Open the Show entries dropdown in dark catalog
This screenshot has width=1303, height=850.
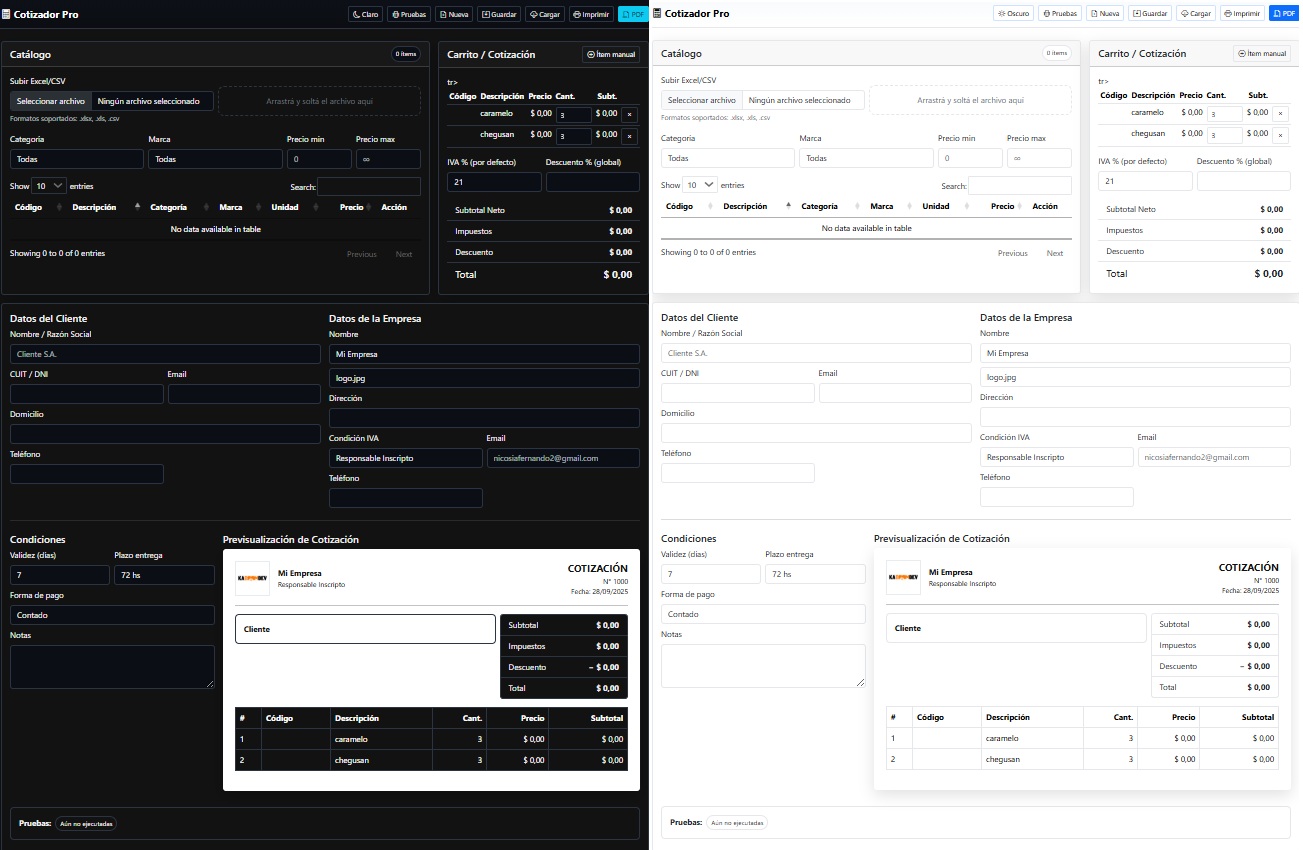coord(49,186)
